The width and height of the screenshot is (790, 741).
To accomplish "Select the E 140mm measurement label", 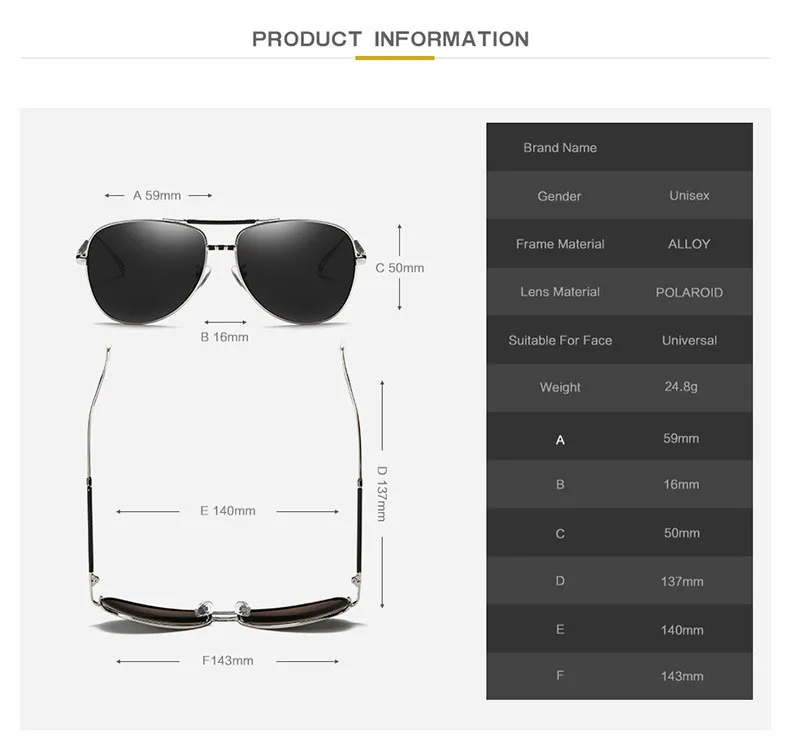I will point(228,511).
